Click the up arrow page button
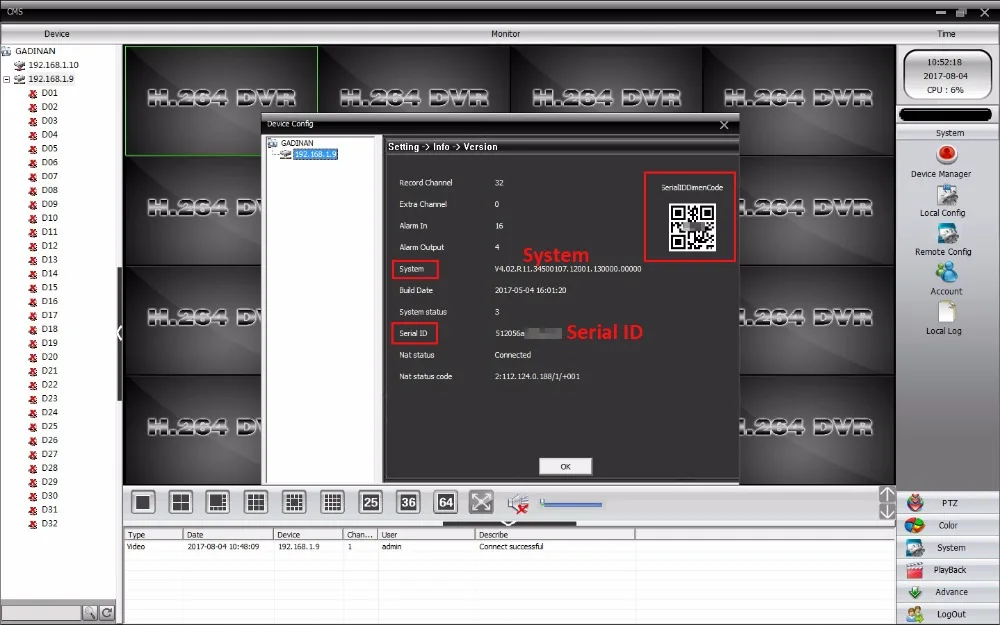This screenshot has height=625, width=1000. pyautogui.click(x=886, y=494)
